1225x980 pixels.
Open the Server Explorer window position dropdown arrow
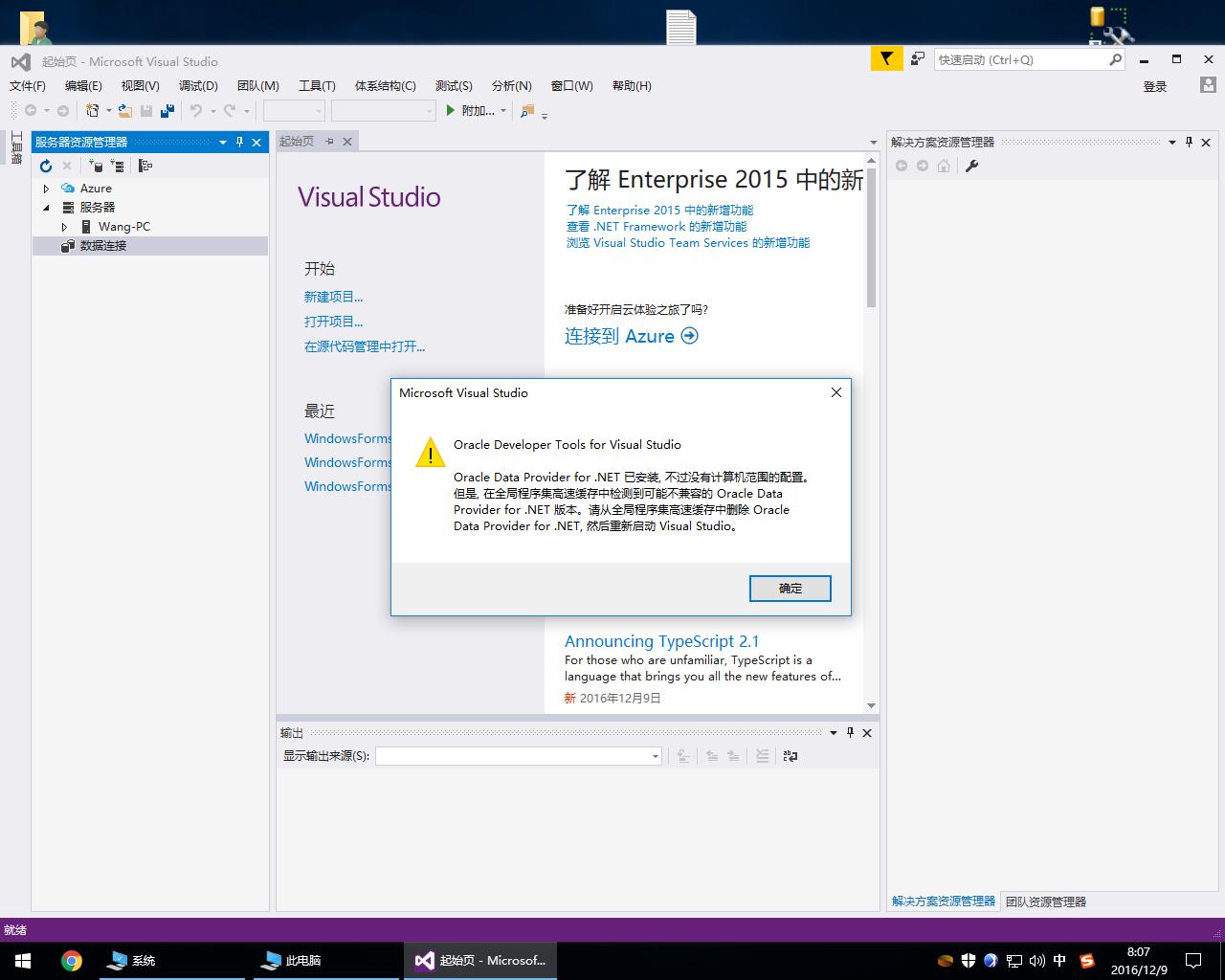(223, 142)
